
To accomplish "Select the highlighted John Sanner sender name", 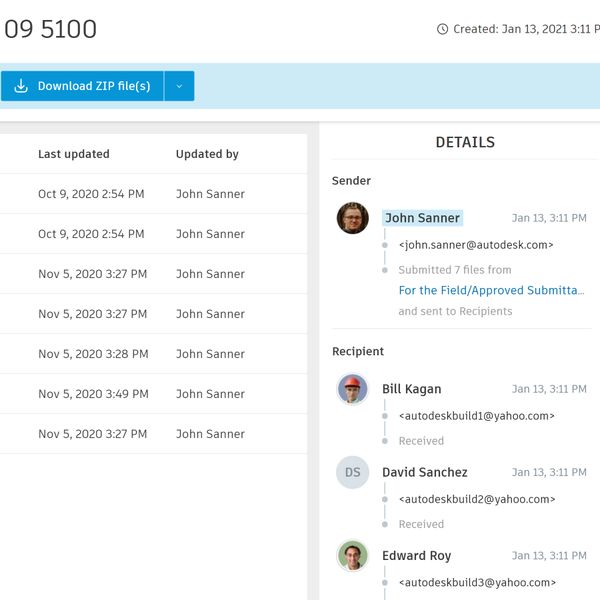I will click(x=422, y=218).
